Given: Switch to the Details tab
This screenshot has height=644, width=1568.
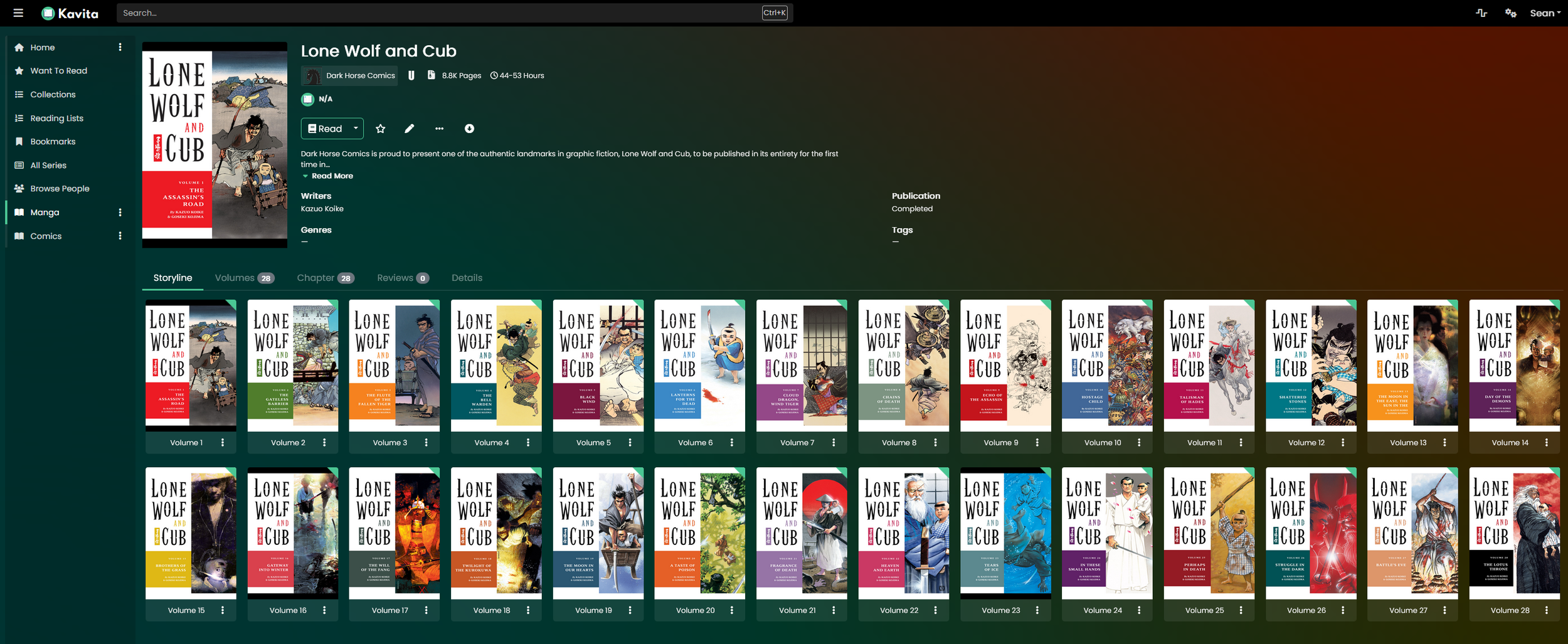Looking at the screenshot, I should click(x=467, y=278).
